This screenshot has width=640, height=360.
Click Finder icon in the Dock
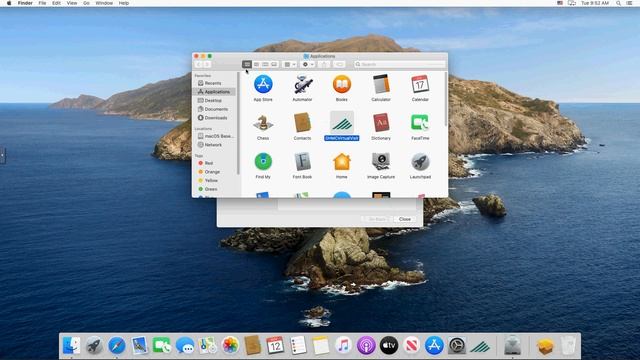[x=72, y=346]
